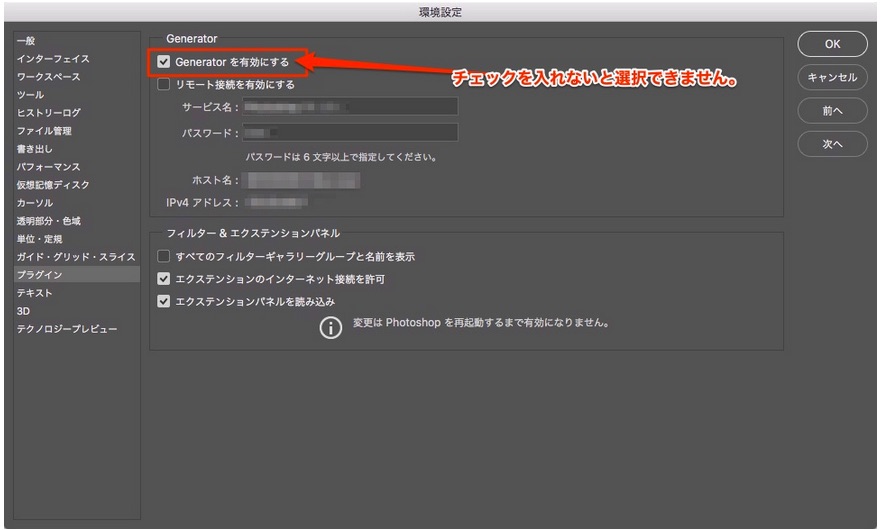Select インターフェイス in the sidebar
883x530 pixels.
(x=52, y=59)
